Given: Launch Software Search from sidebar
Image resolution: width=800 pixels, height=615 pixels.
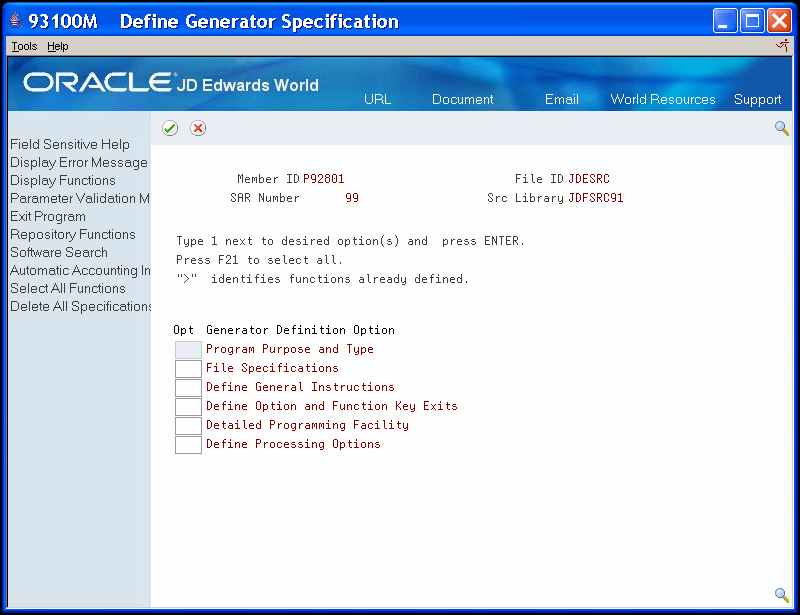Looking at the screenshot, I should pos(59,252).
